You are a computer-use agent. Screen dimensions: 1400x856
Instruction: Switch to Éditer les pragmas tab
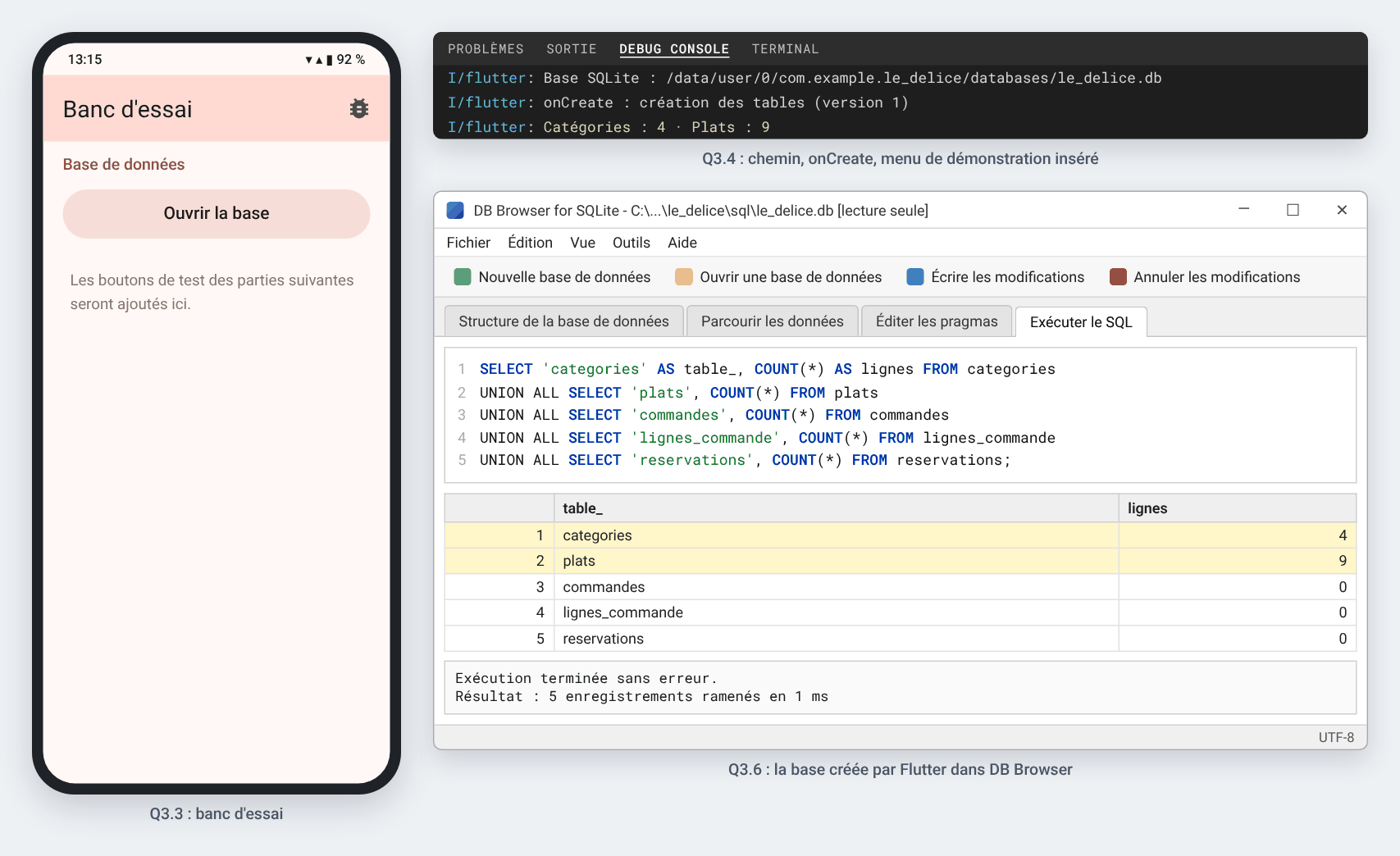[x=937, y=321]
